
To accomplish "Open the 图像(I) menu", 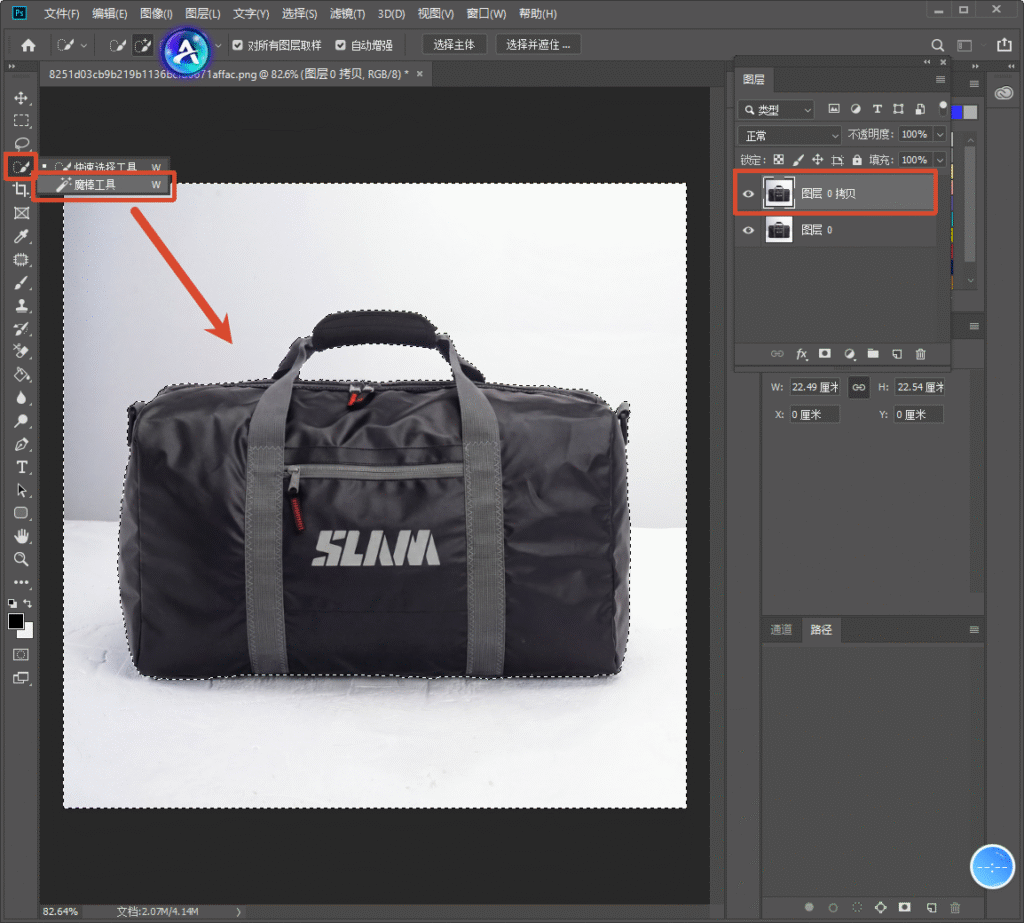I will [156, 14].
